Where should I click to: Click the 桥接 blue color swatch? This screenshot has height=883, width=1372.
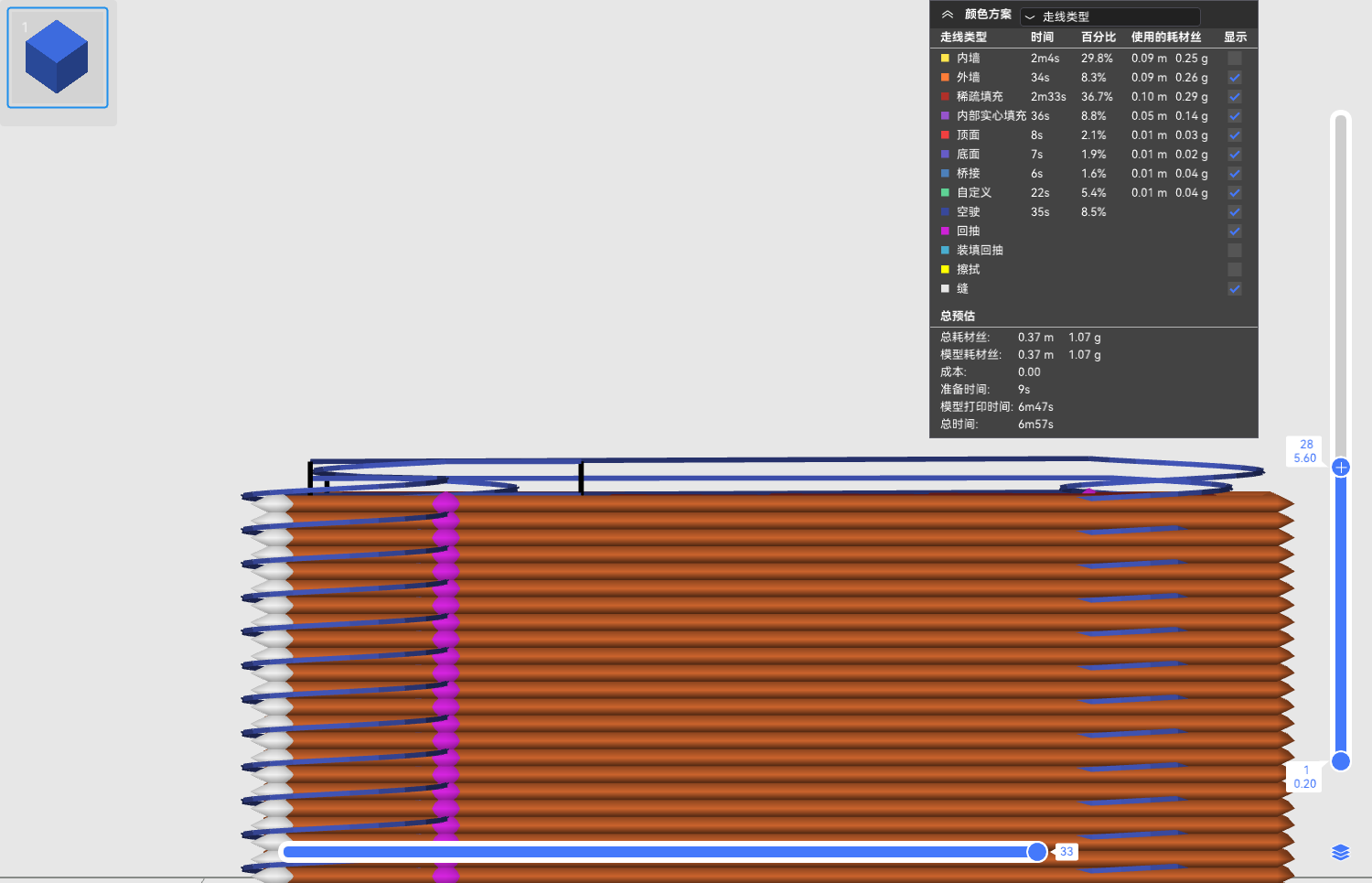coord(945,174)
